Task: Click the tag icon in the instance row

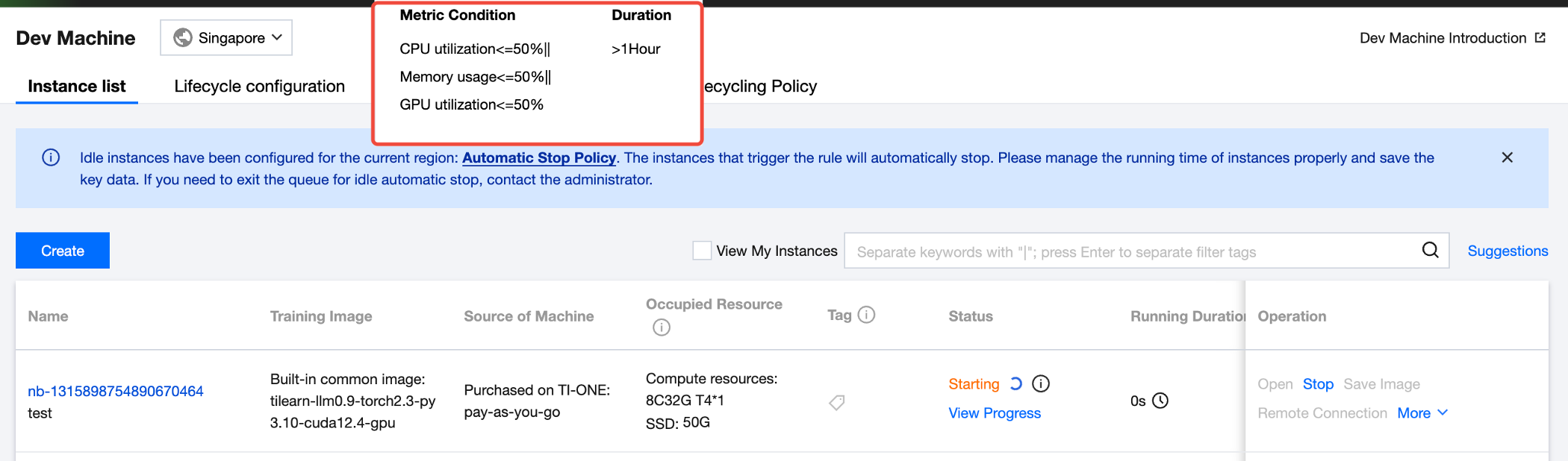Action: pyautogui.click(x=837, y=403)
